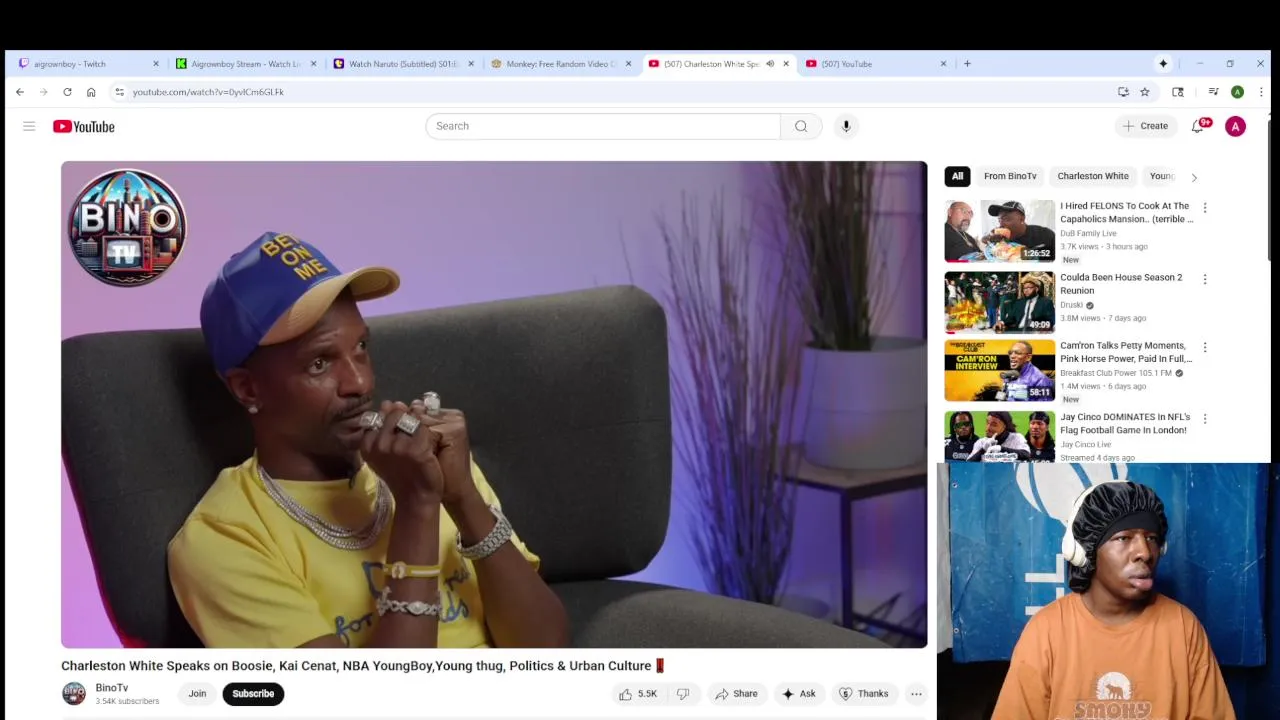The height and width of the screenshot is (720, 1280).
Task: Open options menu for Jay Cinco video
Action: click(1205, 419)
